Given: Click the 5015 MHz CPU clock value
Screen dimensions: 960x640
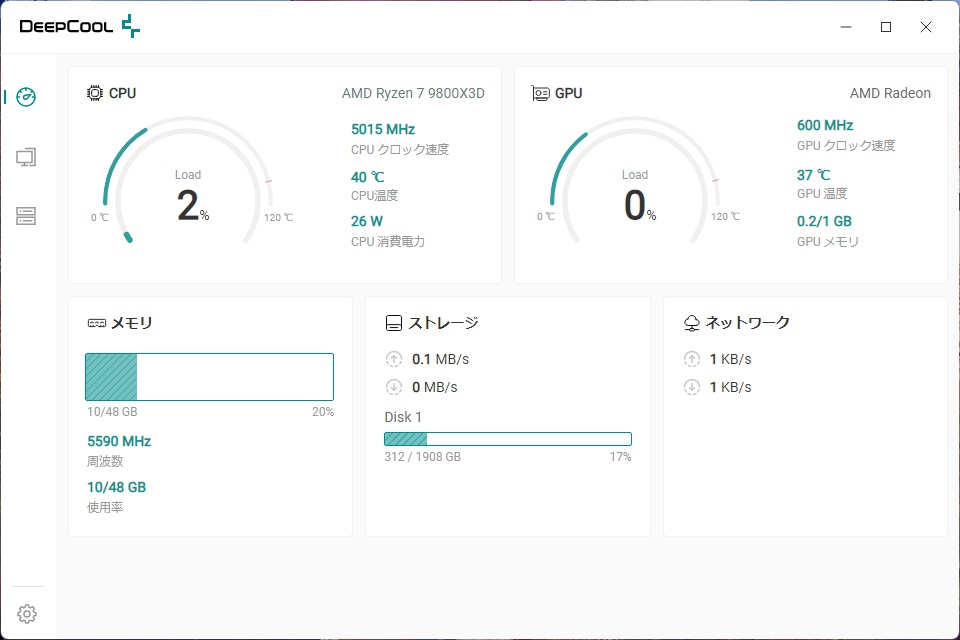Looking at the screenshot, I should coord(383,129).
